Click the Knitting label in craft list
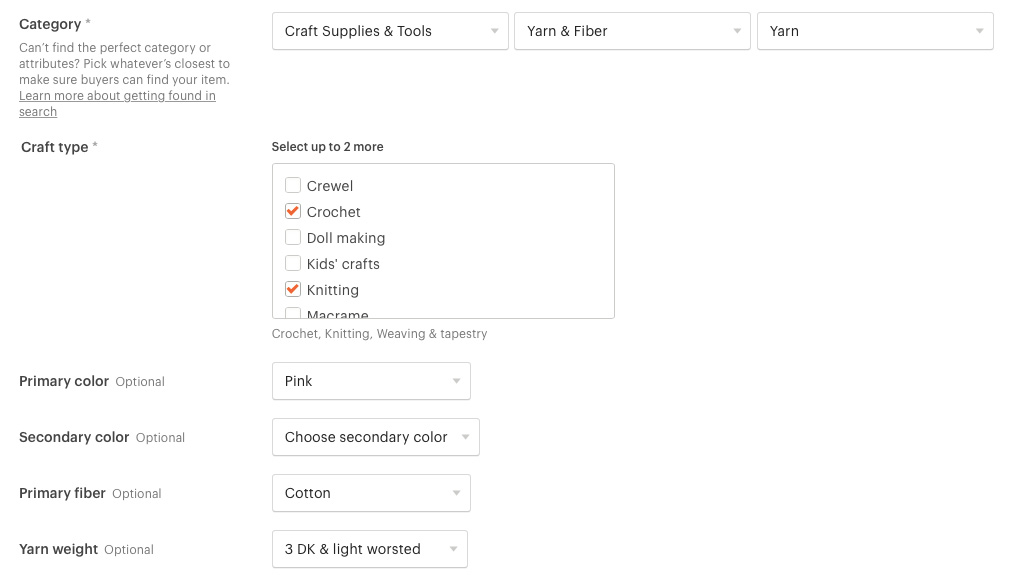The height and width of the screenshot is (580, 1009). pos(333,290)
